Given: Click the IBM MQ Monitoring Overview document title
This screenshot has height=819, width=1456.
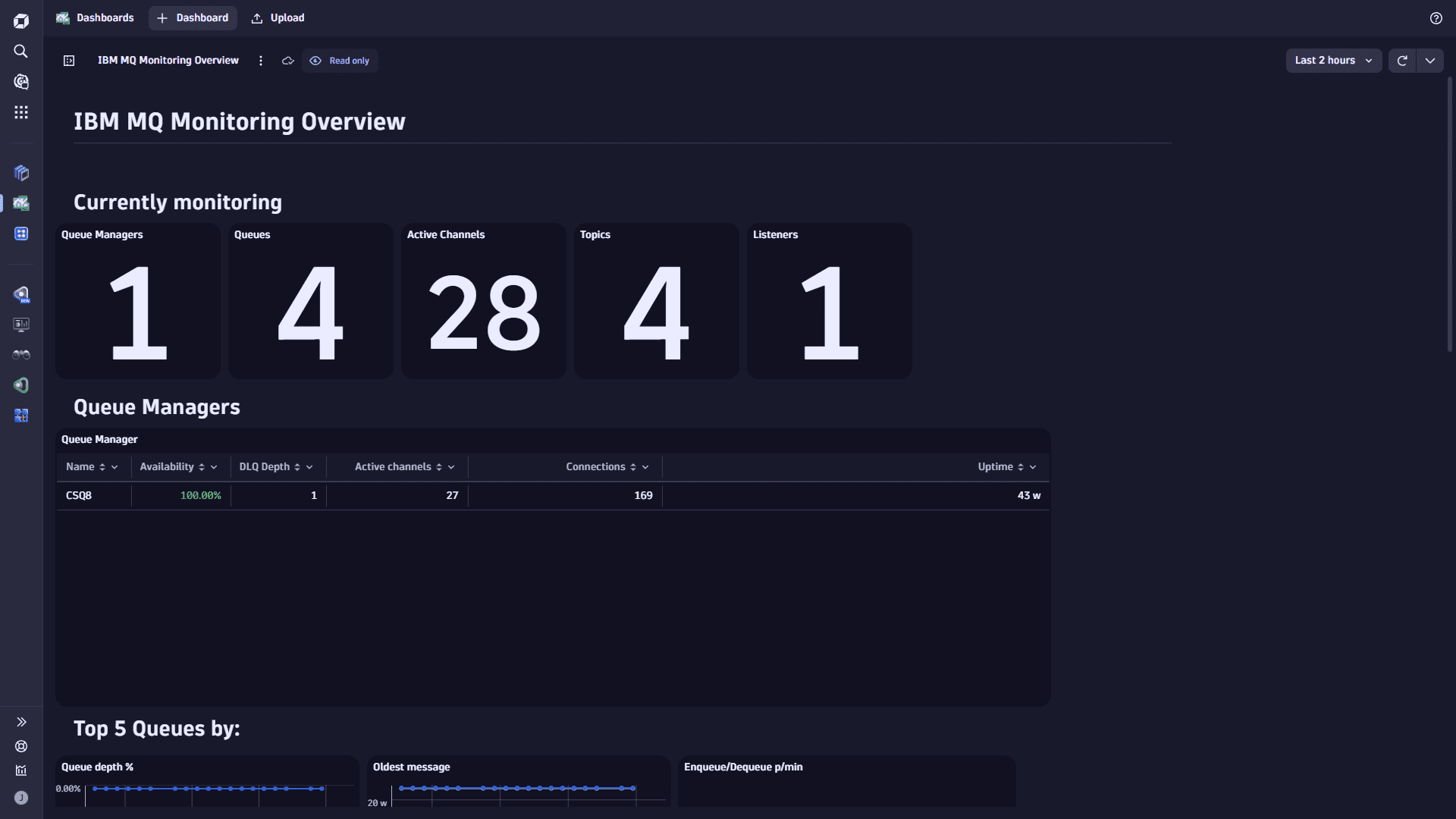Looking at the screenshot, I should click(168, 60).
